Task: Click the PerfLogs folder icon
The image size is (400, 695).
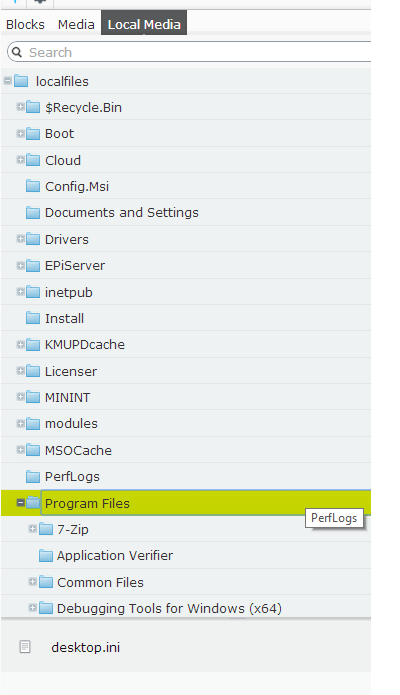Action: (x=33, y=476)
